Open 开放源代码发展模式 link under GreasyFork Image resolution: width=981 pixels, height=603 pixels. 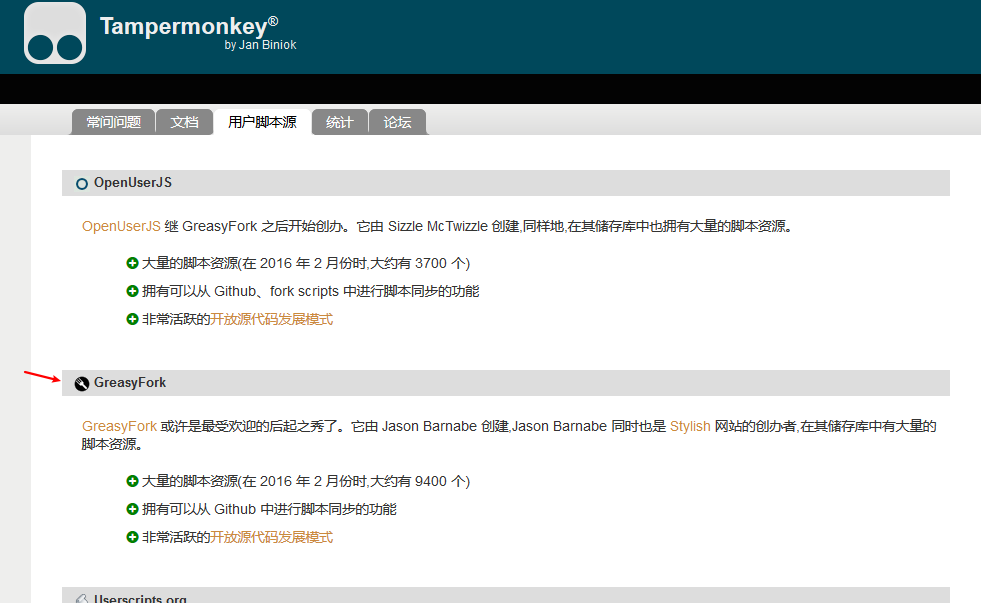[272, 537]
